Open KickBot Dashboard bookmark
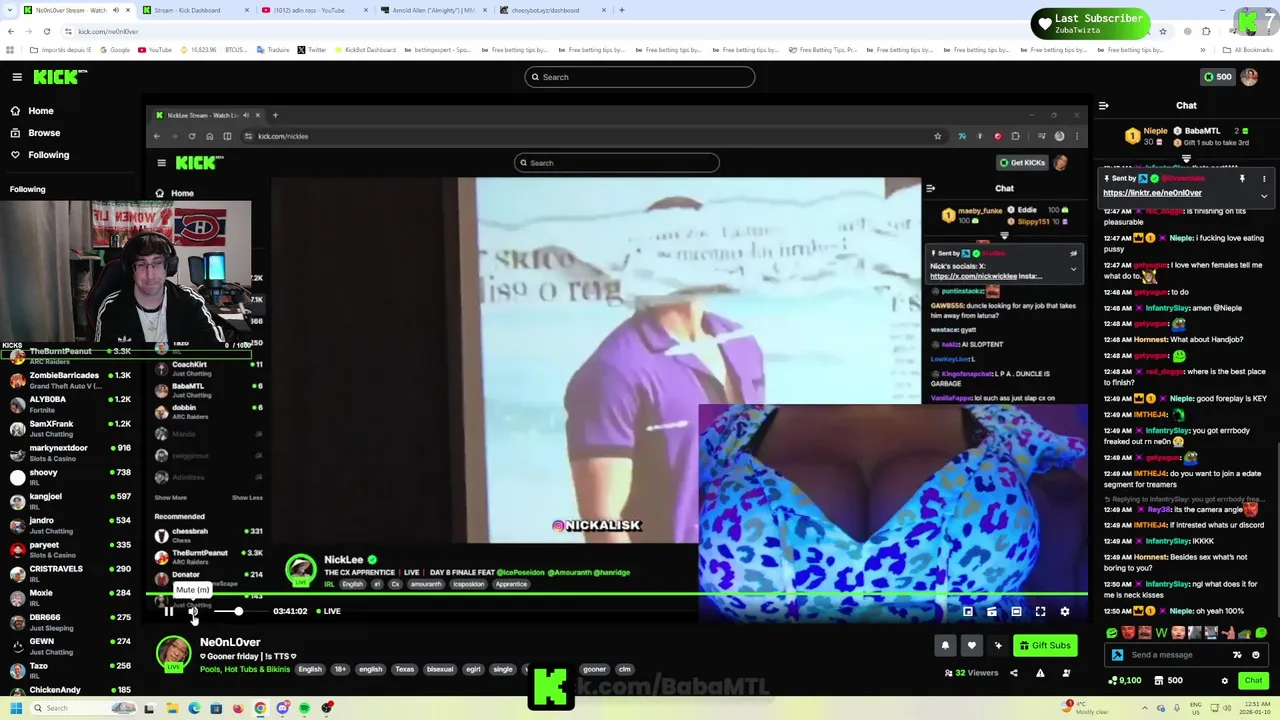Image resolution: width=1280 pixels, height=720 pixels. 364,50
